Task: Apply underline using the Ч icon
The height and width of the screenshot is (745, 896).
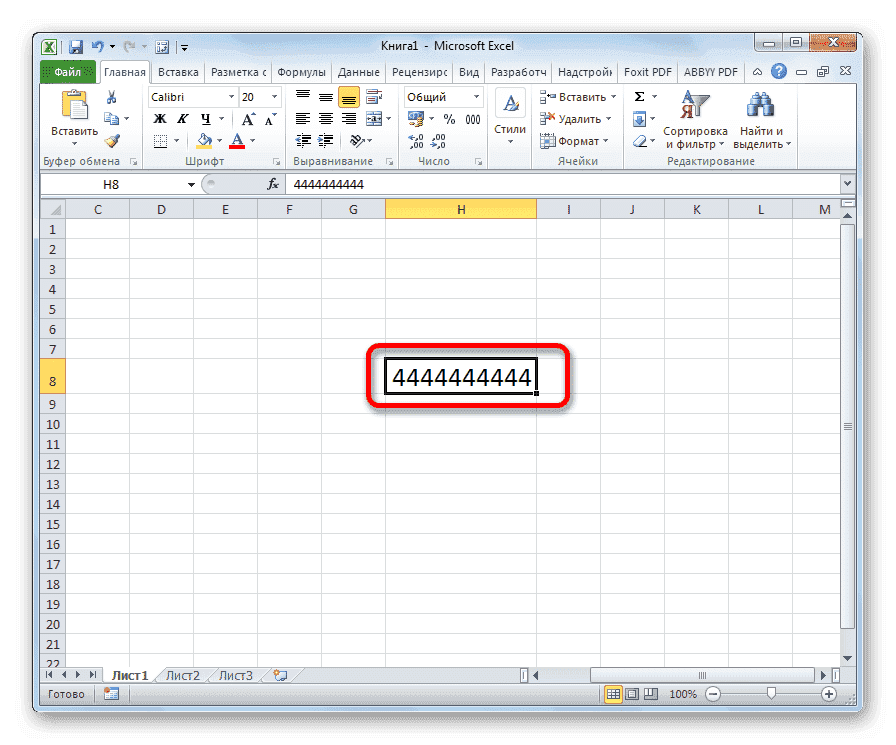Action: click(x=204, y=118)
